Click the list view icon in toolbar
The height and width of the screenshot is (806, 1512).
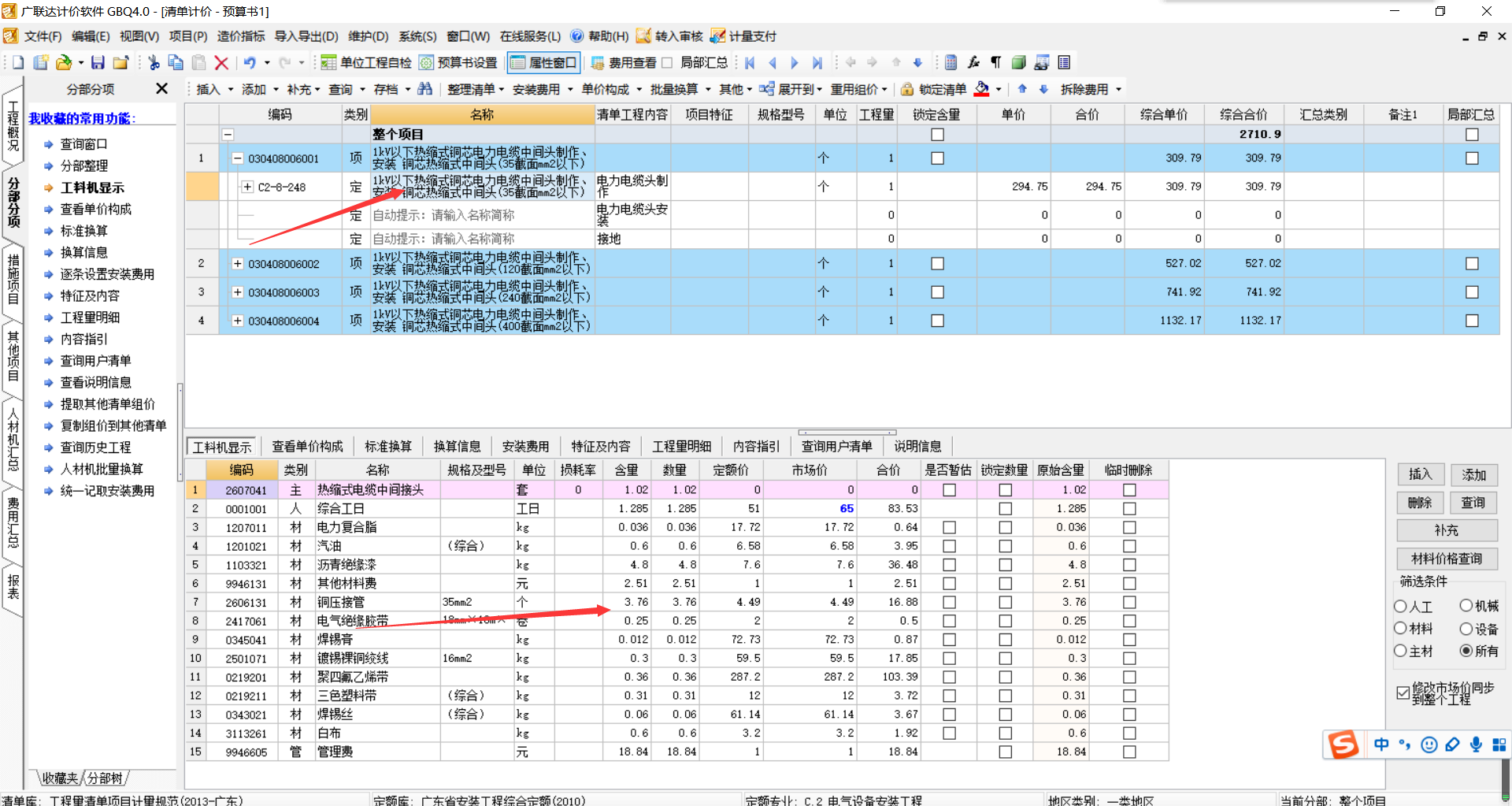[x=1064, y=63]
